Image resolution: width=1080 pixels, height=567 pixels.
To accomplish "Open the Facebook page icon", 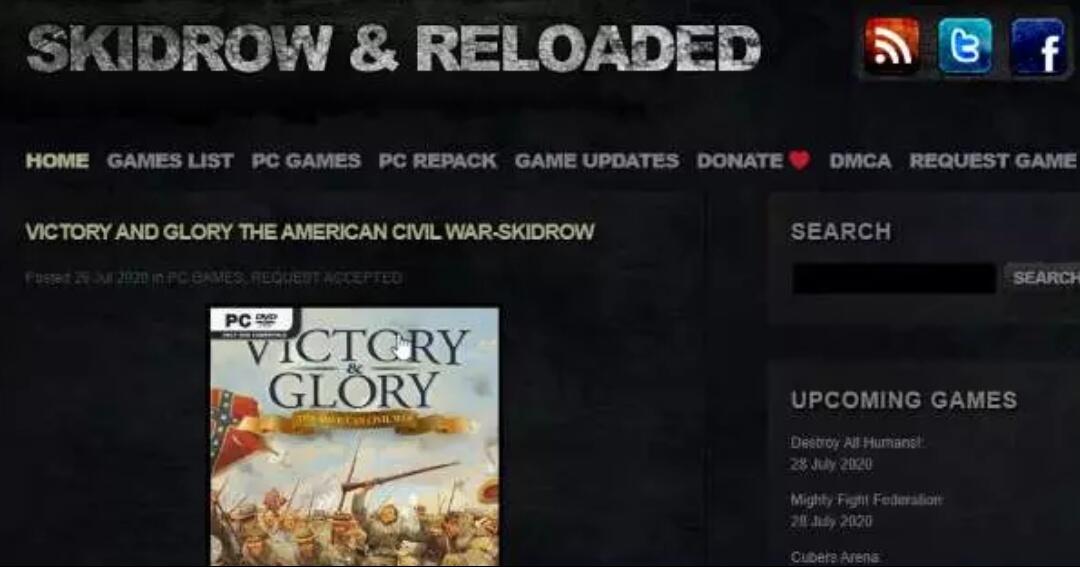I will [1039, 47].
